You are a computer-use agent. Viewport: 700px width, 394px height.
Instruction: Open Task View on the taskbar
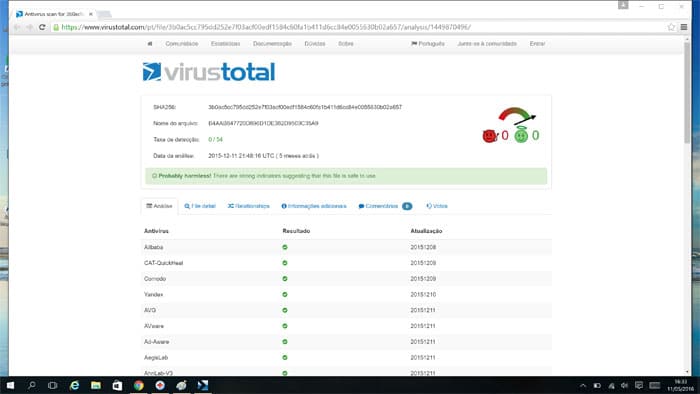pos(53,385)
